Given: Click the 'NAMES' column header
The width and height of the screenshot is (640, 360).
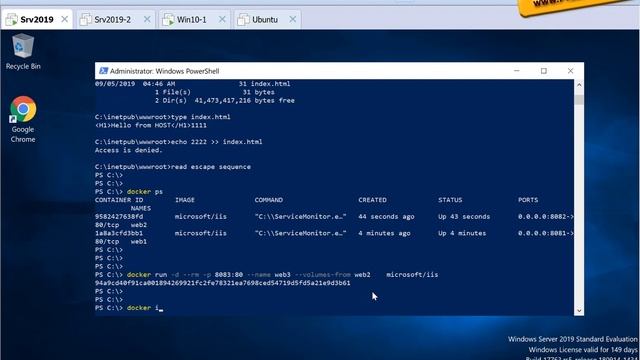Looking at the screenshot, I should [141, 209].
